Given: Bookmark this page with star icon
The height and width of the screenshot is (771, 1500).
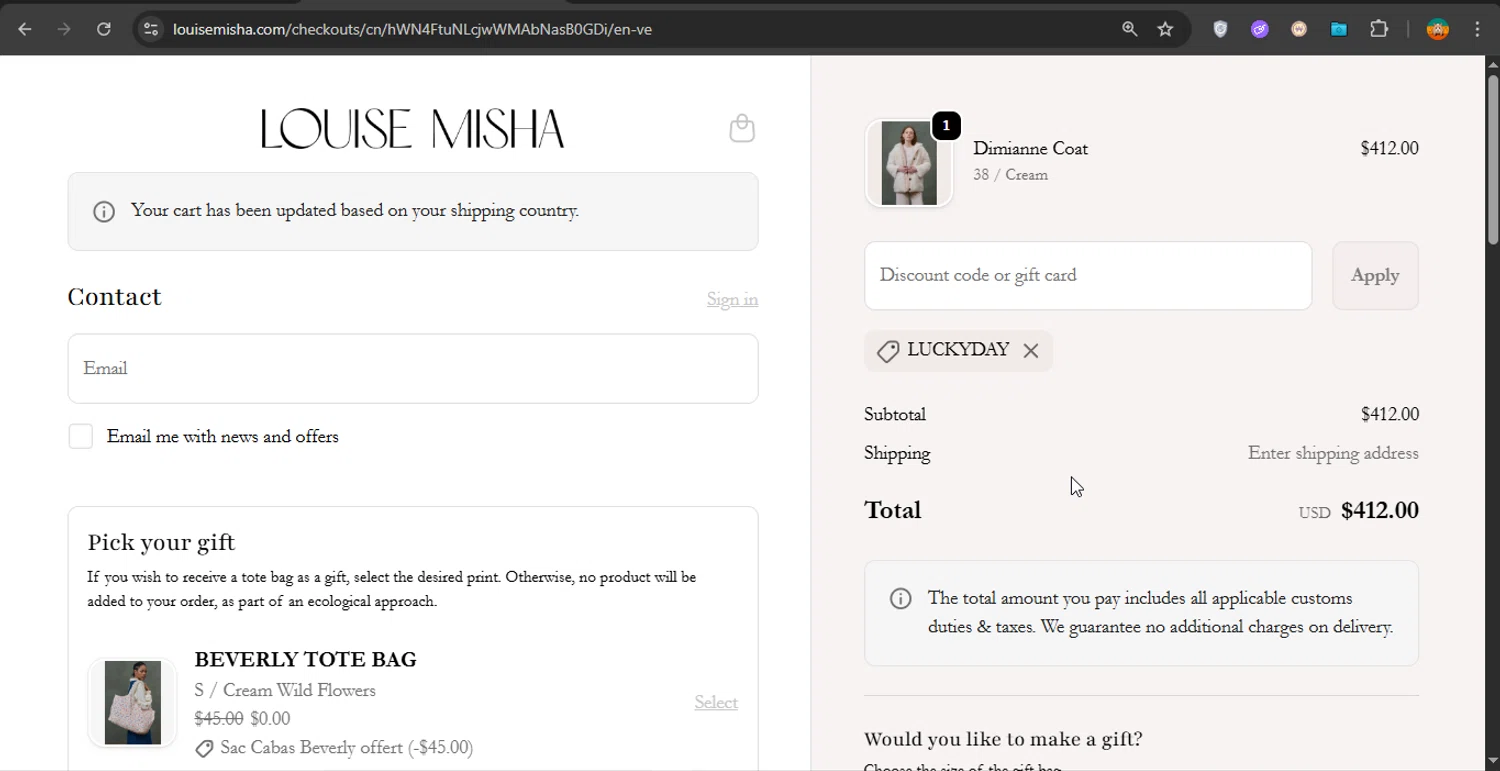Looking at the screenshot, I should pyautogui.click(x=1165, y=29).
